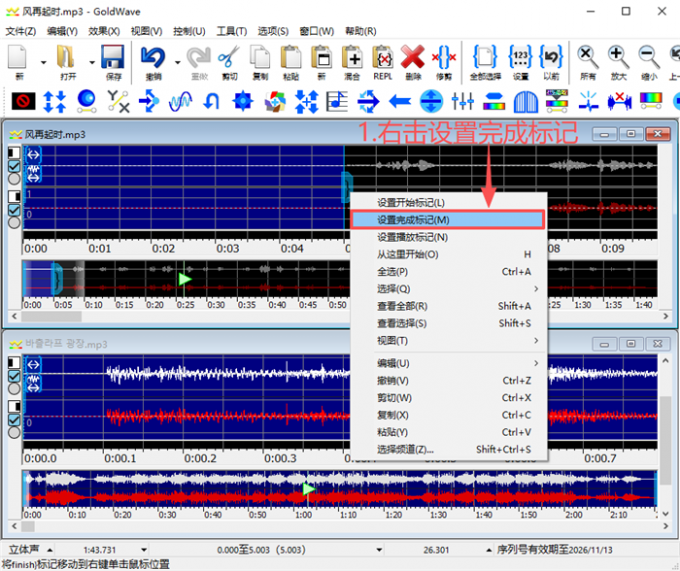Viewport: 680px width, 571px height.
Task: Open the dropdown arrow next to Undo (撤销)
Action: pyautogui.click(x=178, y=60)
